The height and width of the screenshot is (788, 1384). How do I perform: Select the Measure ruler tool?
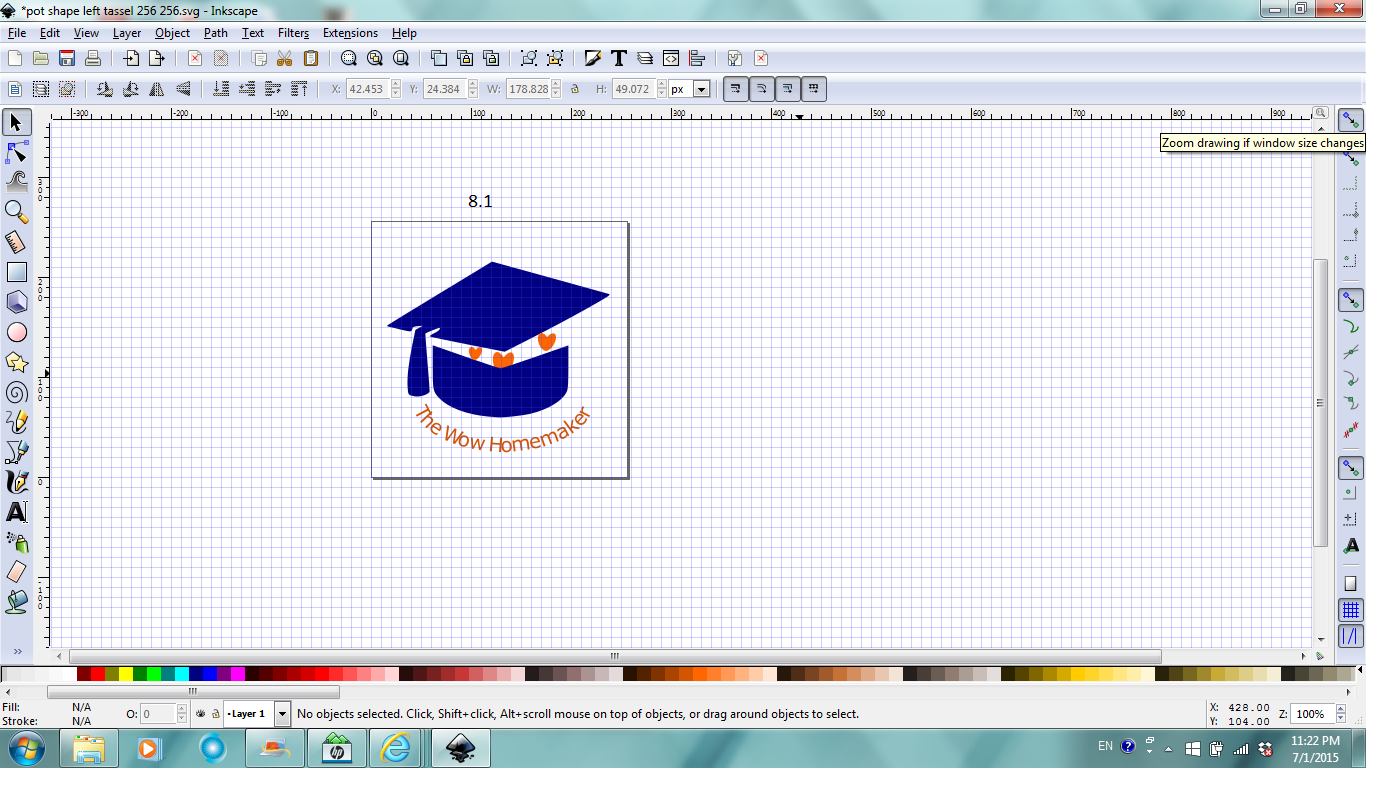(x=17, y=242)
